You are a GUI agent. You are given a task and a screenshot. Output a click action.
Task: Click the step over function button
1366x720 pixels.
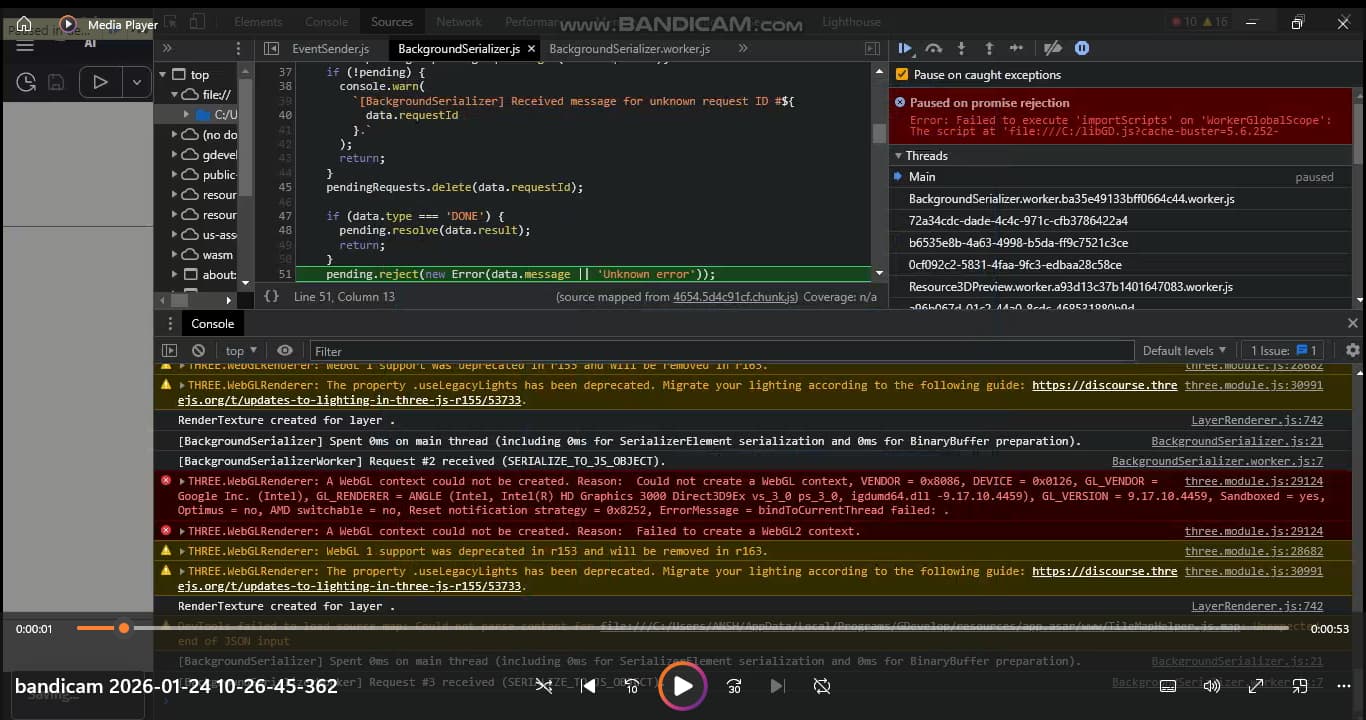[933, 48]
